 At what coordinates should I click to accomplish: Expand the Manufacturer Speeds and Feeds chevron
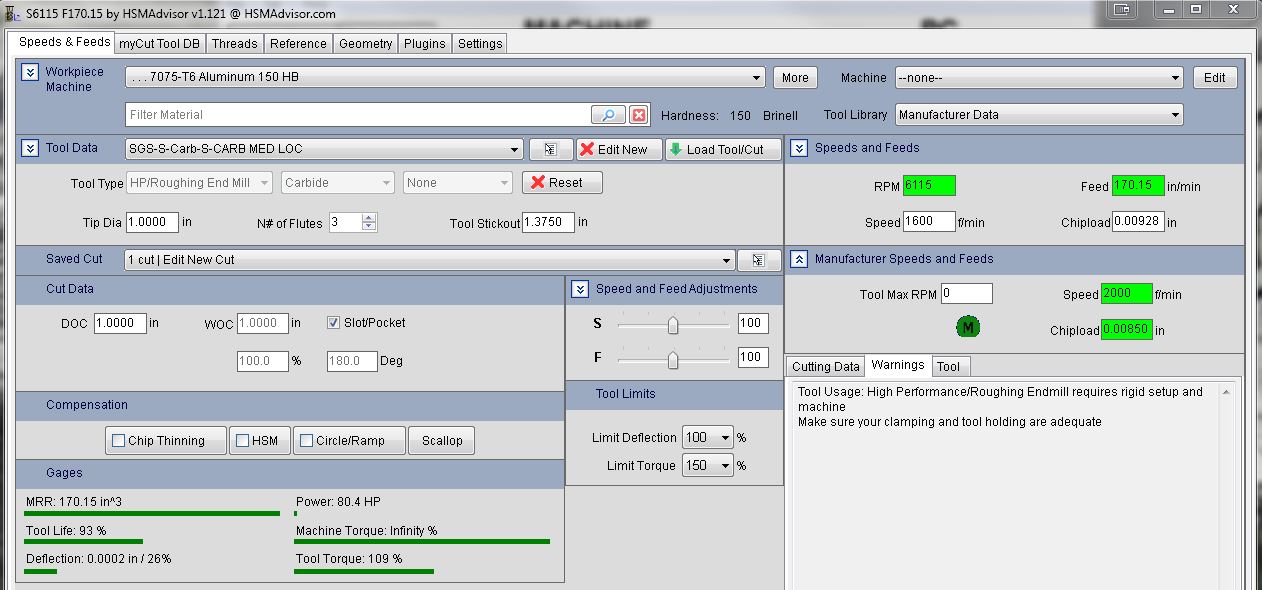click(x=799, y=259)
